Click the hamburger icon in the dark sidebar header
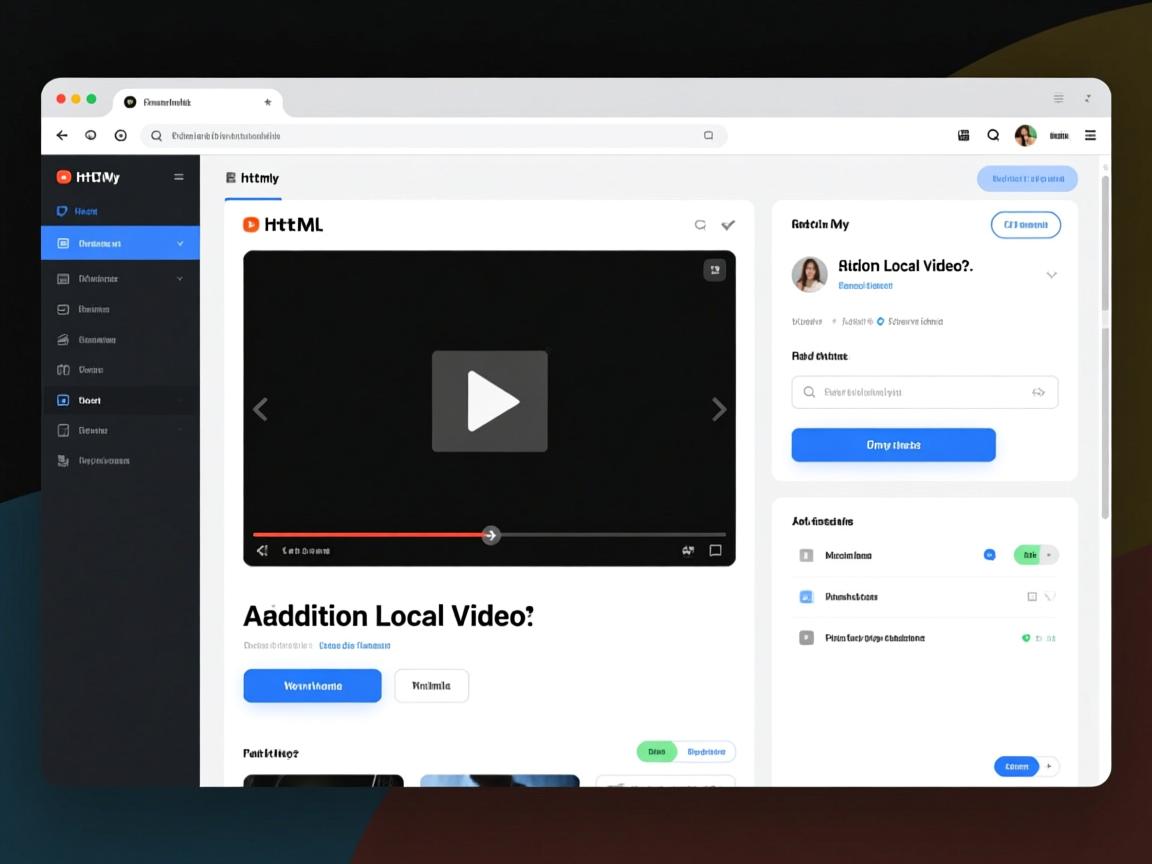This screenshot has height=864, width=1152. (x=179, y=177)
